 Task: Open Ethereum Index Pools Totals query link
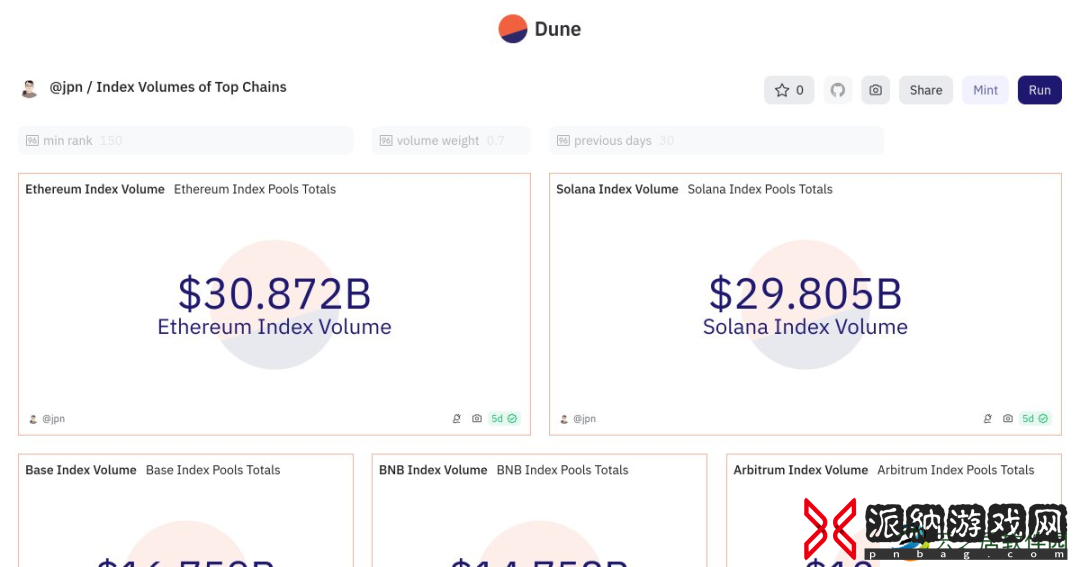click(255, 189)
